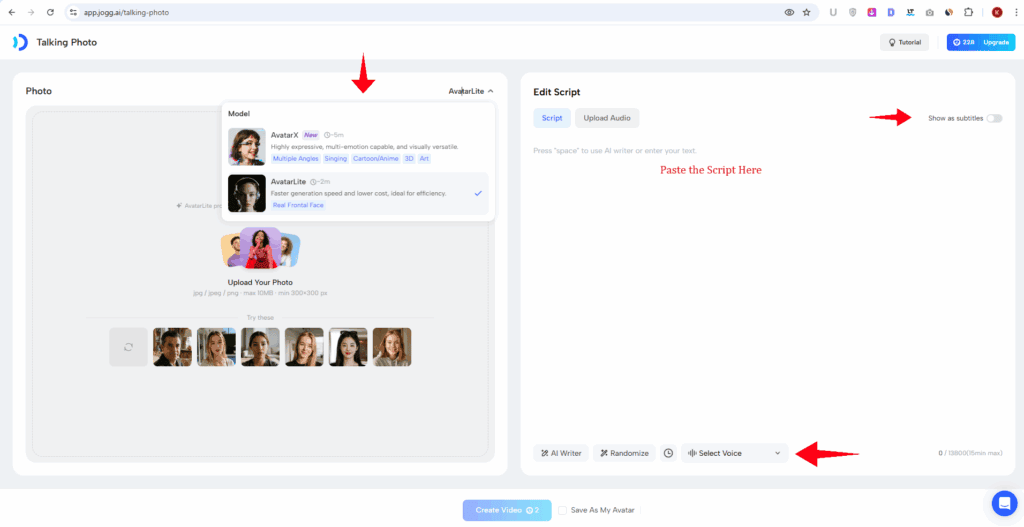Click the Upgrade credits button

980,42
